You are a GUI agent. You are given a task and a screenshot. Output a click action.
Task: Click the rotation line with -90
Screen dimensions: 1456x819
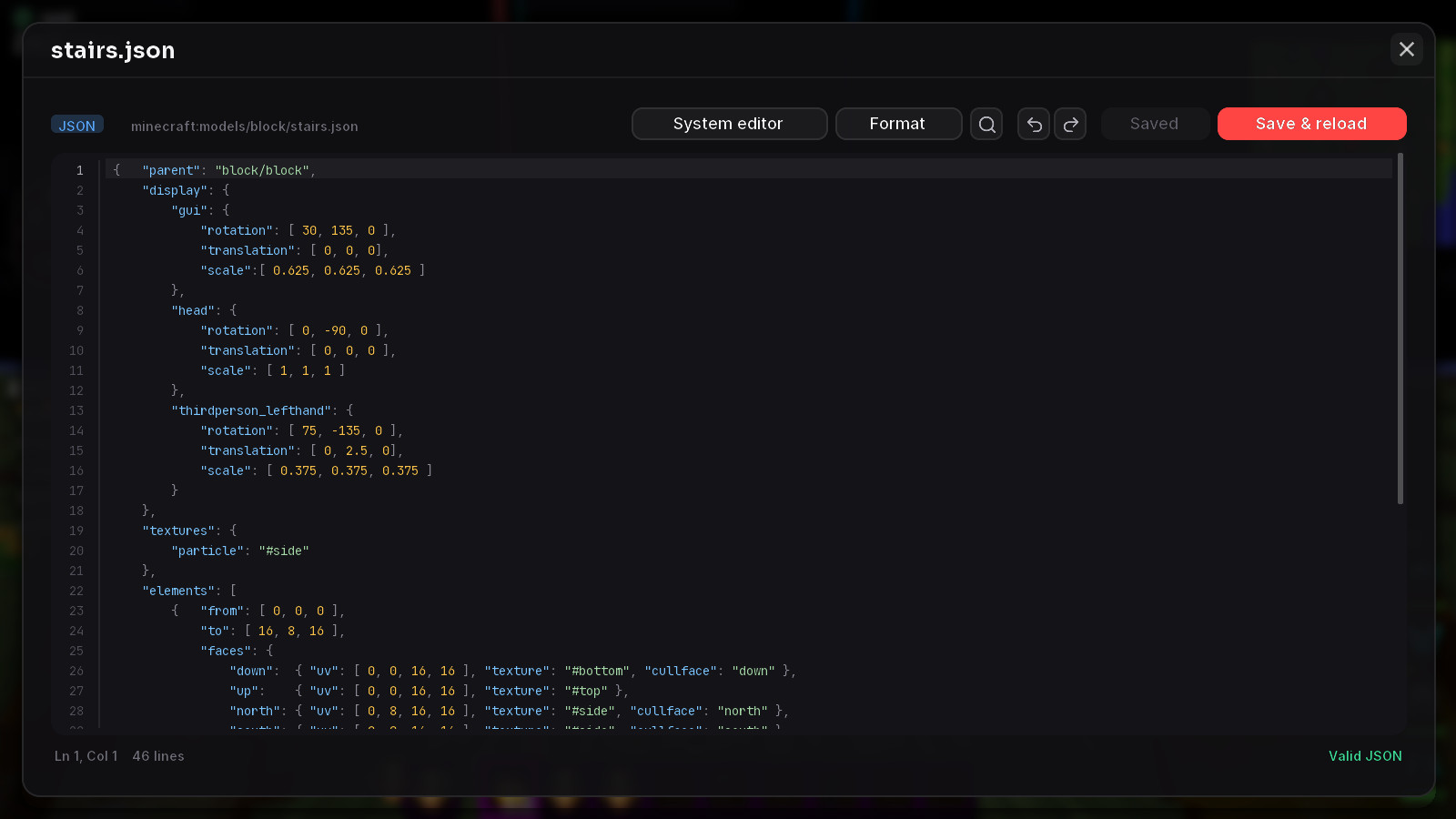click(295, 330)
